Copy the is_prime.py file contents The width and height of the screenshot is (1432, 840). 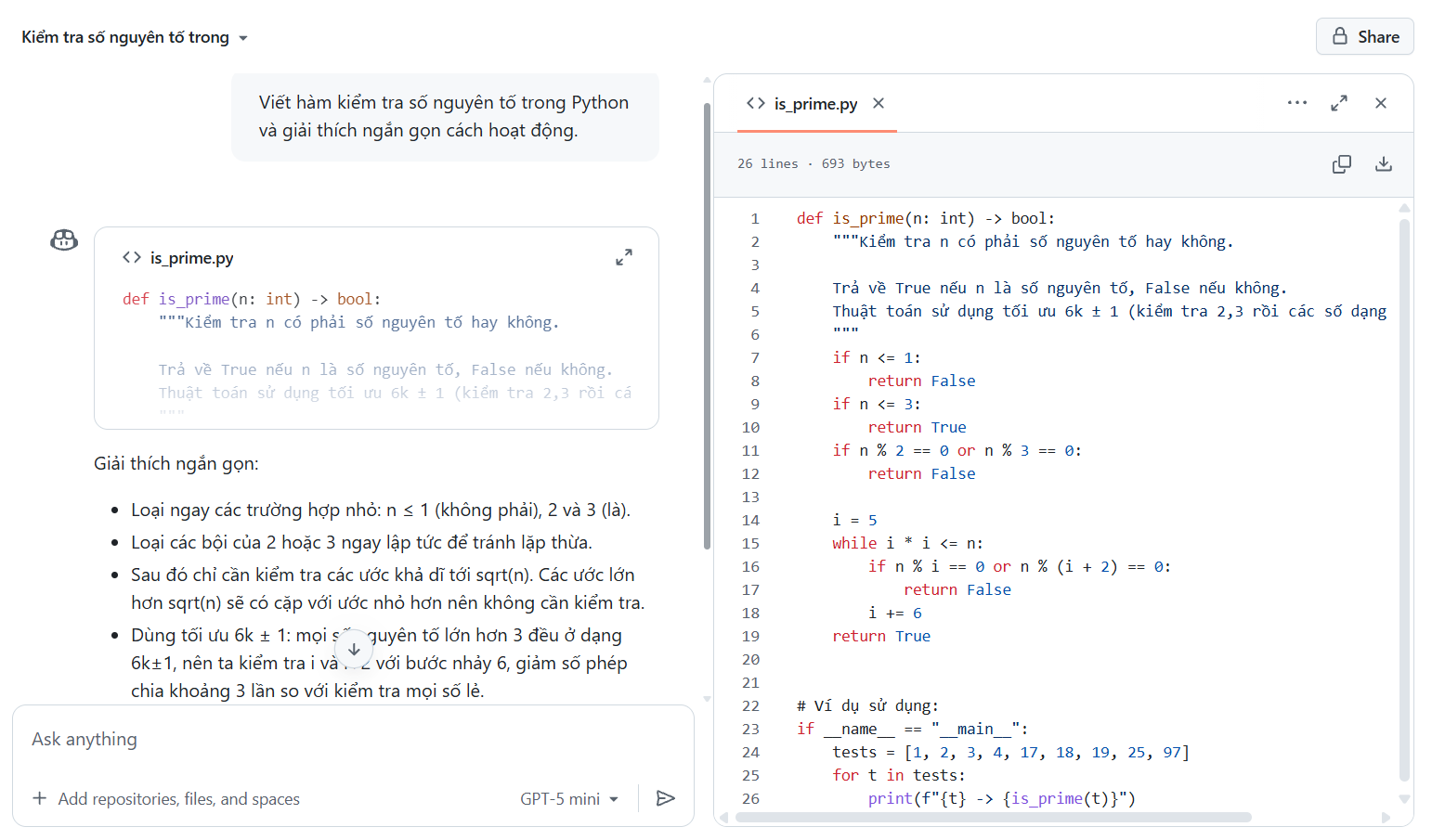(1341, 163)
